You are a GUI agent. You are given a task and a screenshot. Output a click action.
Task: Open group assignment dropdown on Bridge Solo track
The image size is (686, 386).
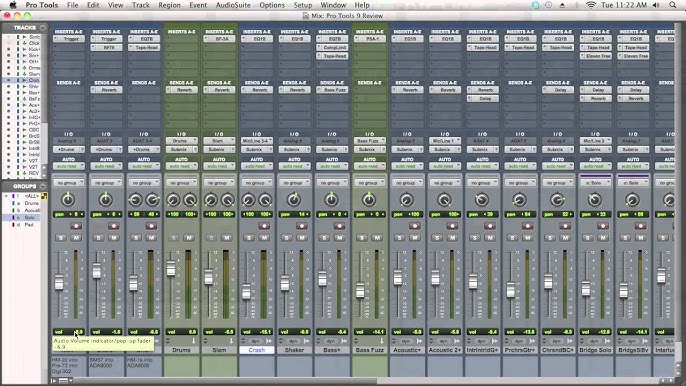click(x=595, y=183)
